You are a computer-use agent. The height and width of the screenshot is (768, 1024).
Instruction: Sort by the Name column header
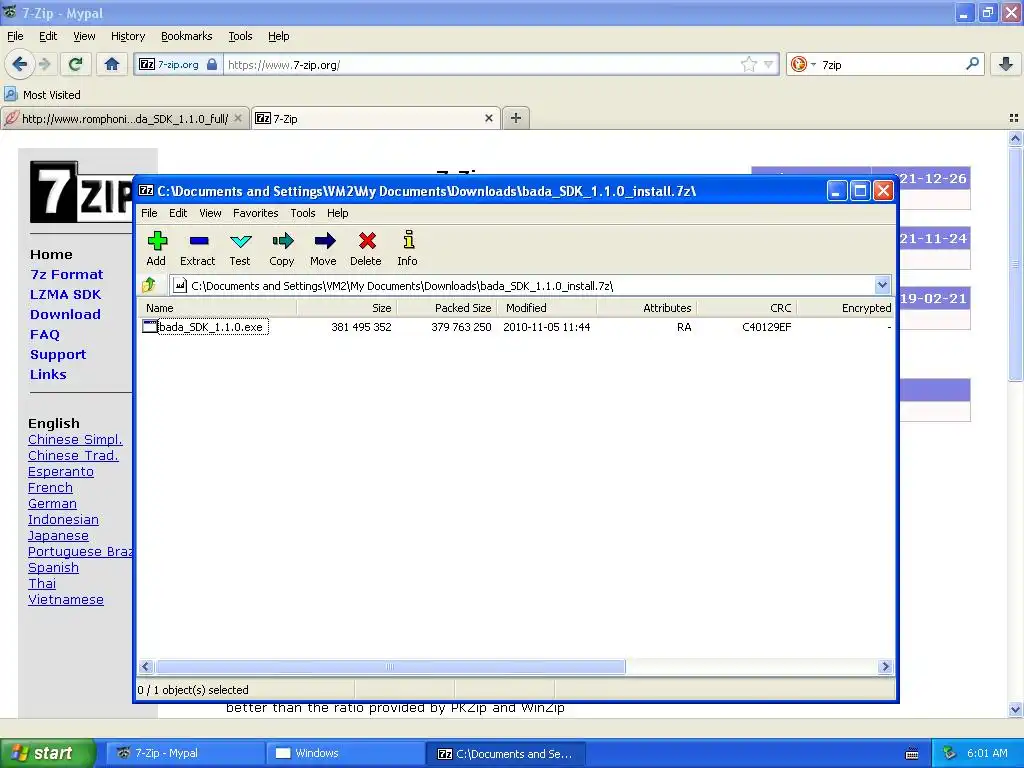pyautogui.click(x=217, y=308)
